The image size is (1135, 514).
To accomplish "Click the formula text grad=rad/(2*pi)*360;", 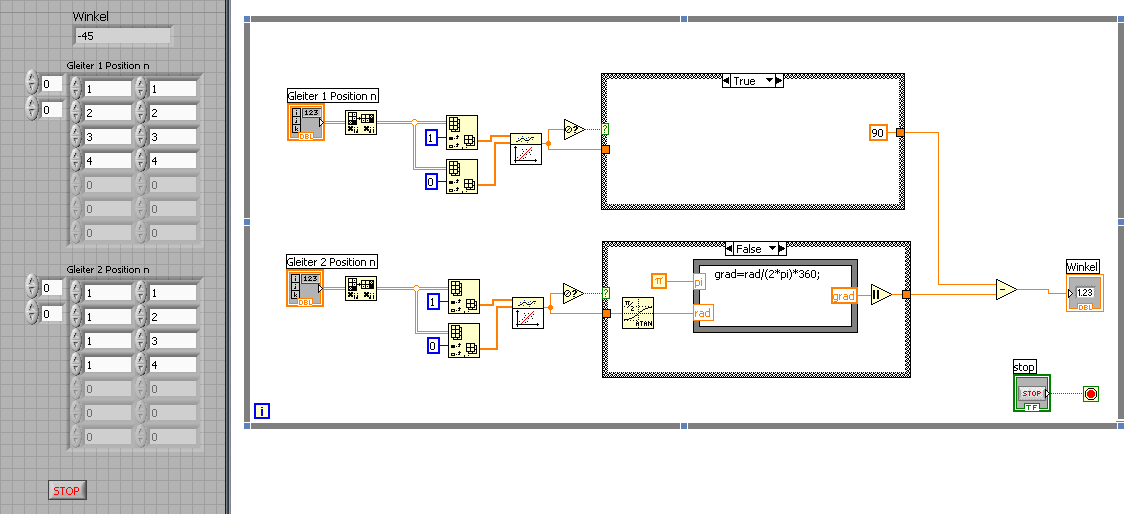I will click(x=767, y=272).
